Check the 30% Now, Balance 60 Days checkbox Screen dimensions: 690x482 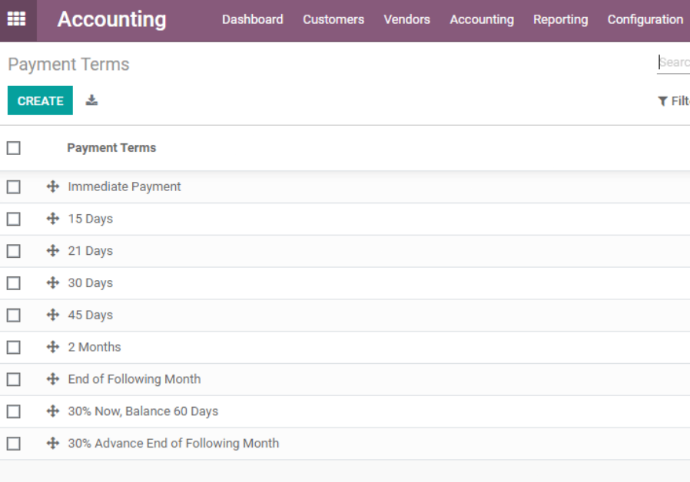14,412
